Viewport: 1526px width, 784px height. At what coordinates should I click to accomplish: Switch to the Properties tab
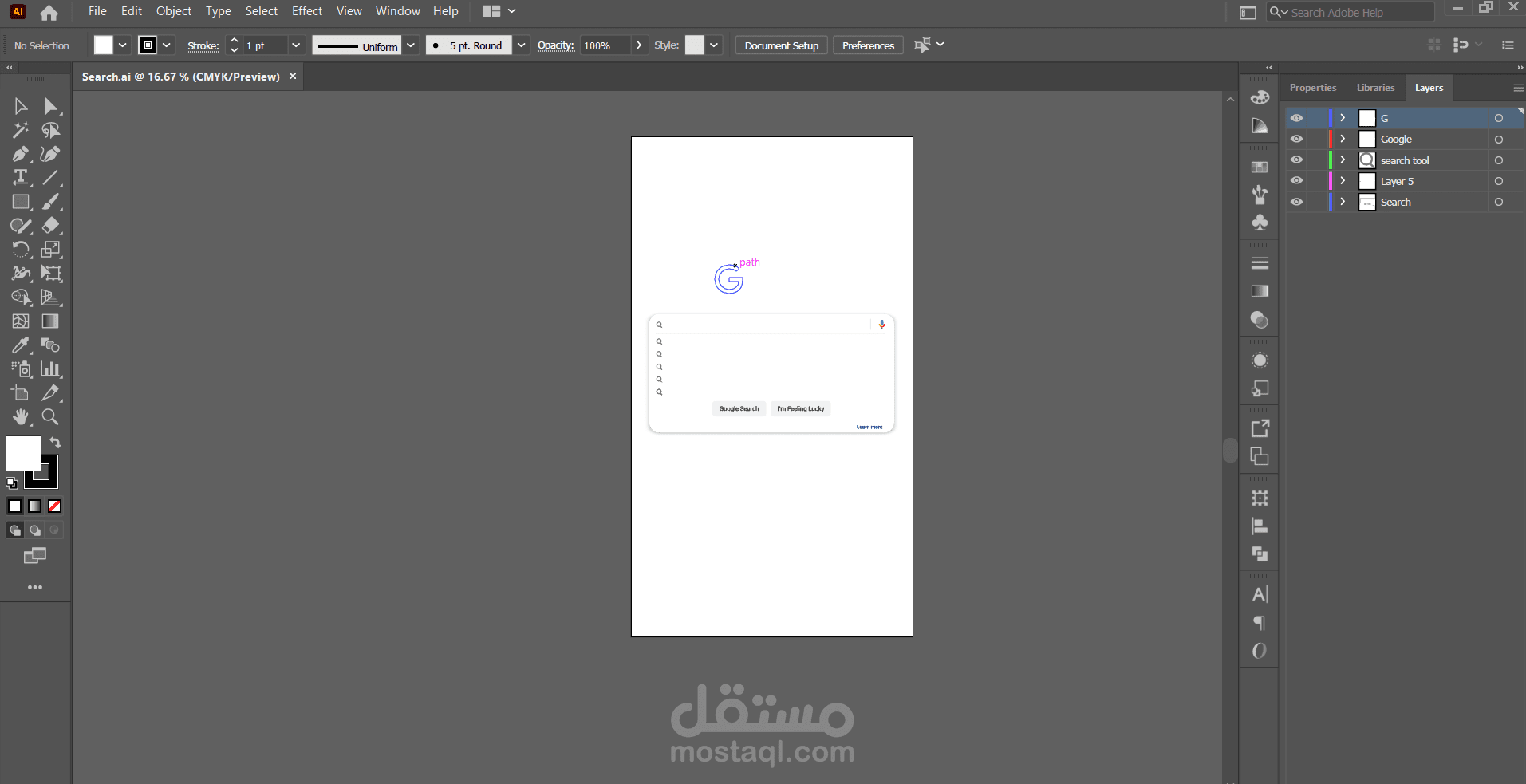tap(1312, 88)
